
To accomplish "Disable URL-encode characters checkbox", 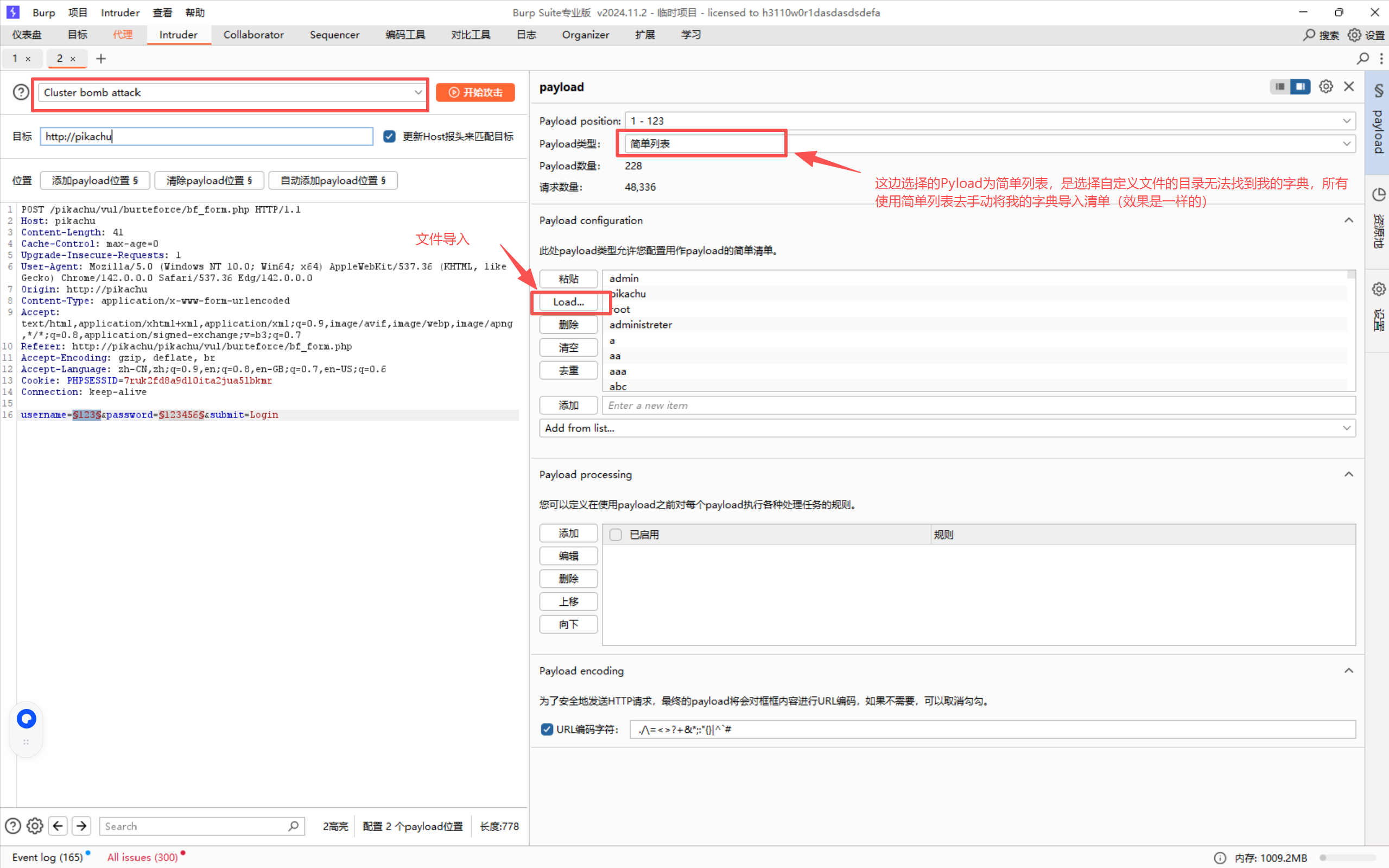I will click(547, 729).
